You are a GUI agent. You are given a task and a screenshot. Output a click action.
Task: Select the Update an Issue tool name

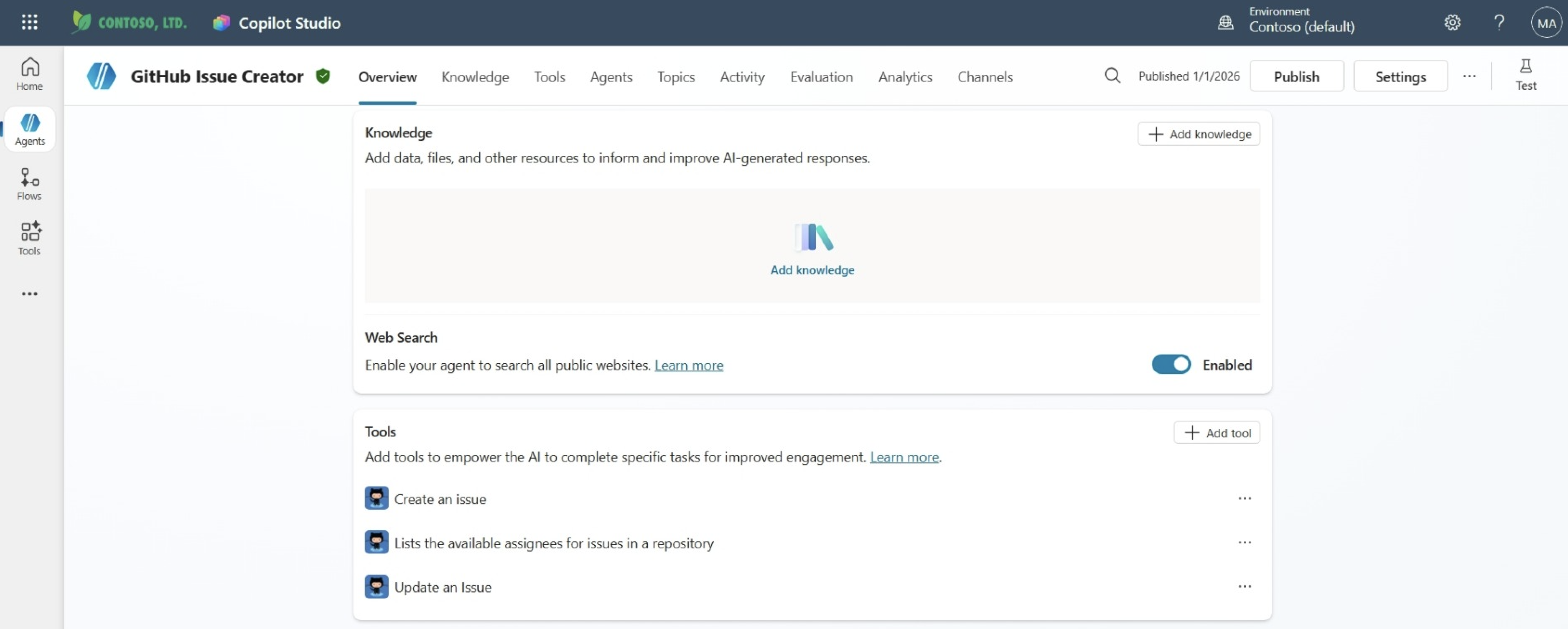click(x=443, y=587)
